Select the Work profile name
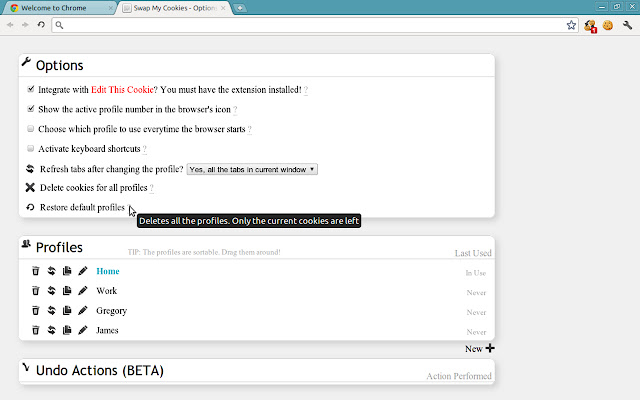The image size is (640, 400). [x=107, y=291]
